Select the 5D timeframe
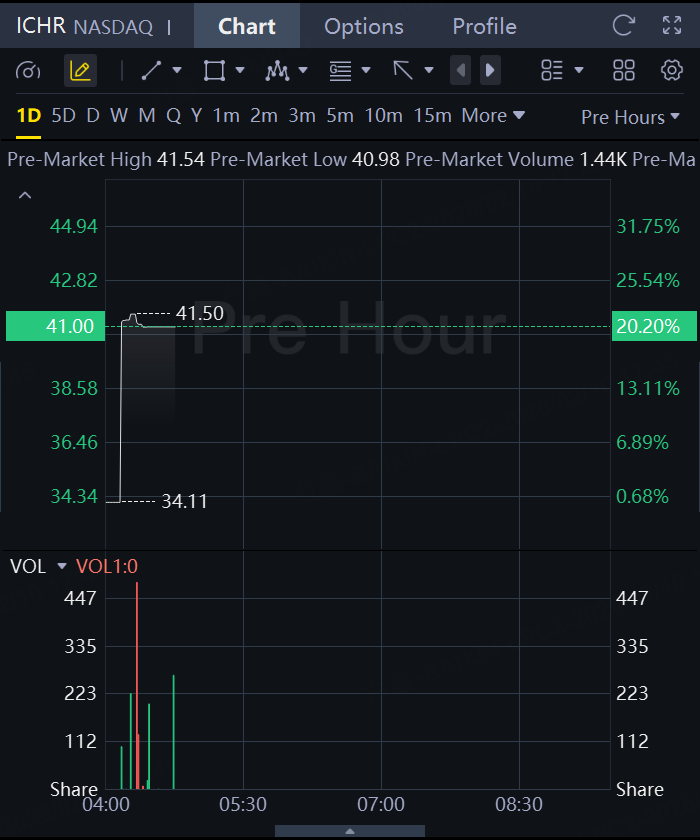Screen dimensions: 700x840 pyautogui.click(x=63, y=116)
